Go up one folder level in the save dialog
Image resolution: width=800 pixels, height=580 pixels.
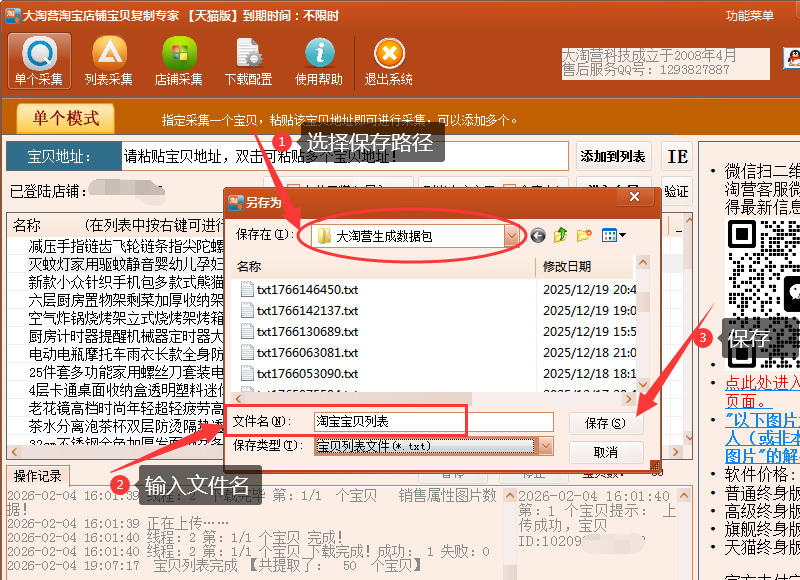pos(561,236)
